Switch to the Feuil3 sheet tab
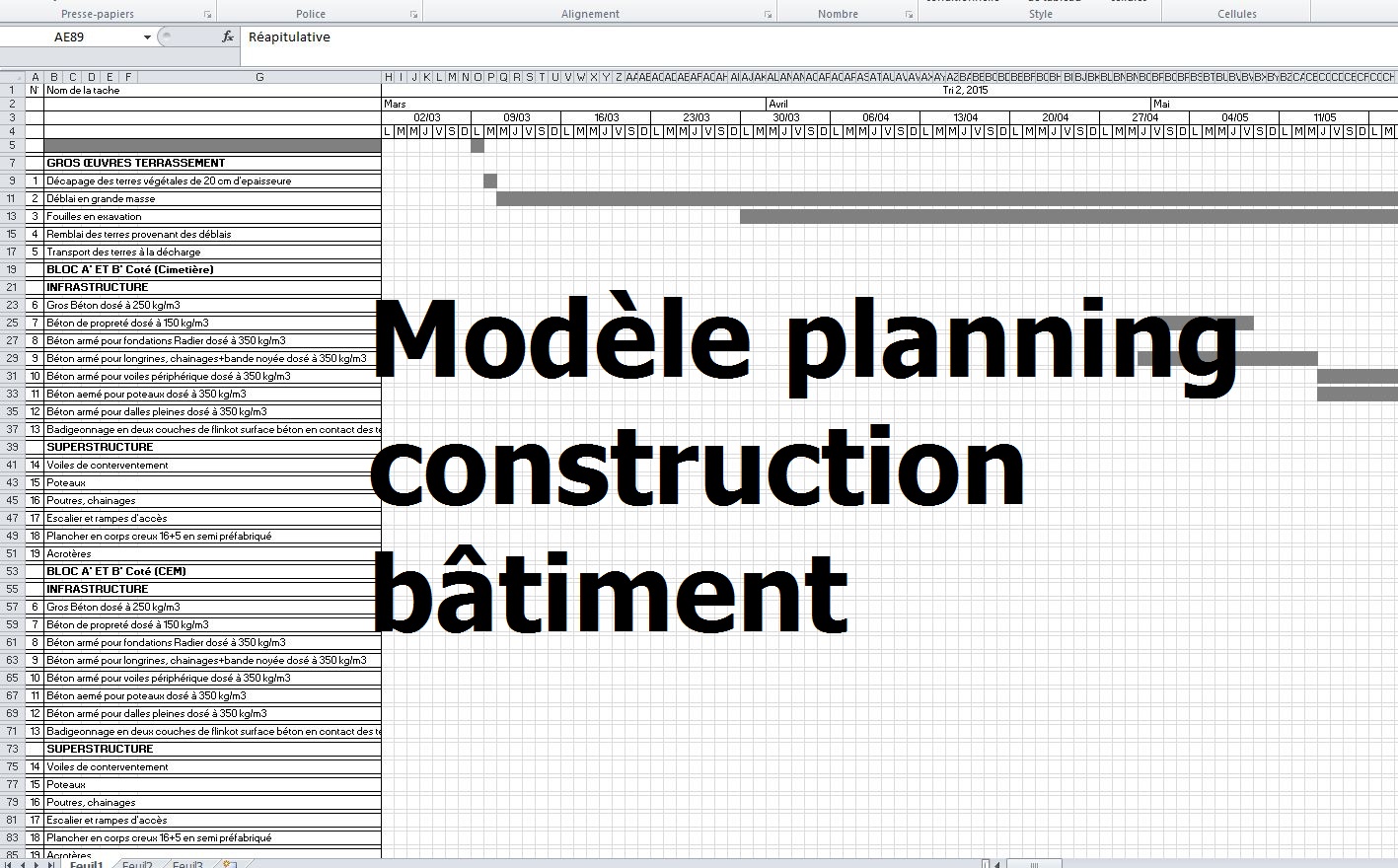 click(x=186, y=863)
